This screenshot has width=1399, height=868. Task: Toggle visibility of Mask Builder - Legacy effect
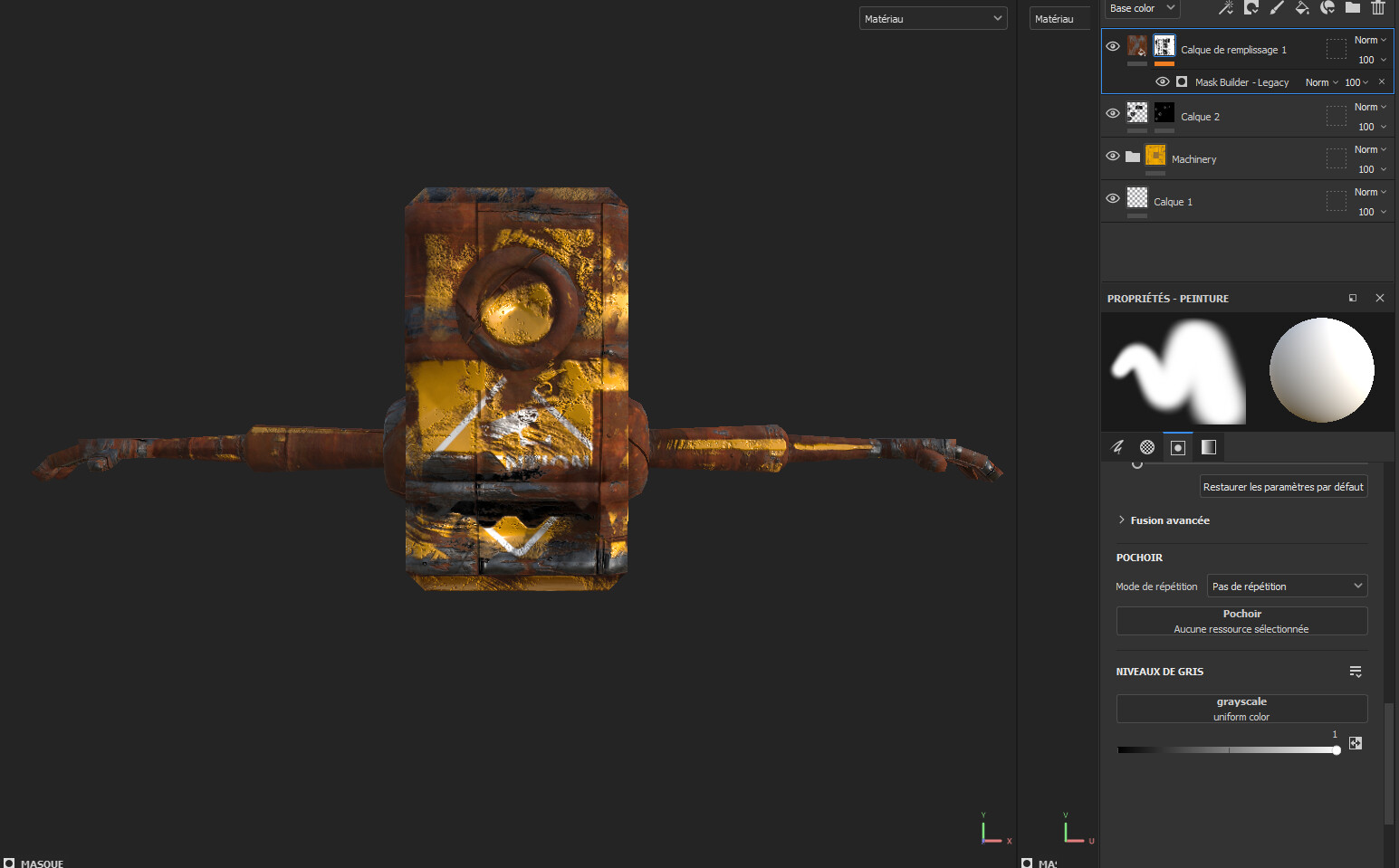(x=1162, y=81)
